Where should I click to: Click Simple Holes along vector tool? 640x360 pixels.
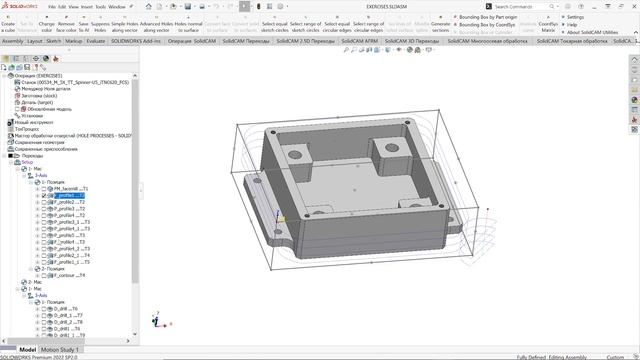pyautogui.click(x=124, y=25)
